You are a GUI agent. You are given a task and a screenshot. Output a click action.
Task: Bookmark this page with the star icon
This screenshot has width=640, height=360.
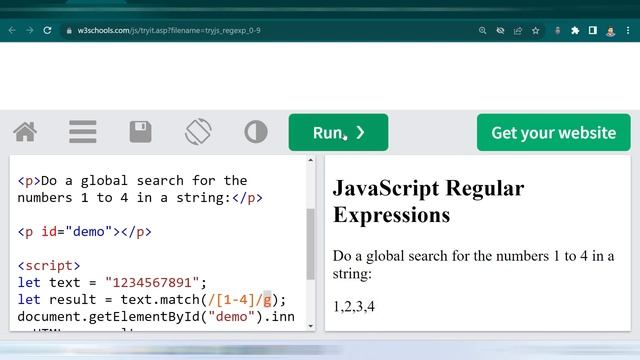tap(536, 31)
